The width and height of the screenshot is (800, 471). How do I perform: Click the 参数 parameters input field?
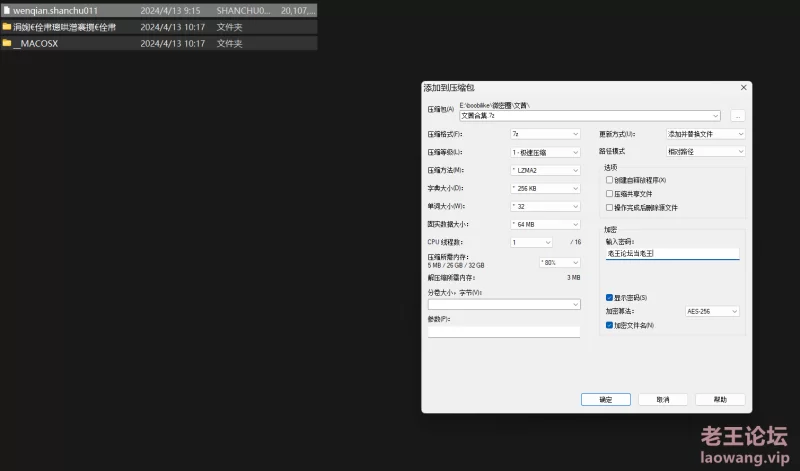click(x=504, y=331)
